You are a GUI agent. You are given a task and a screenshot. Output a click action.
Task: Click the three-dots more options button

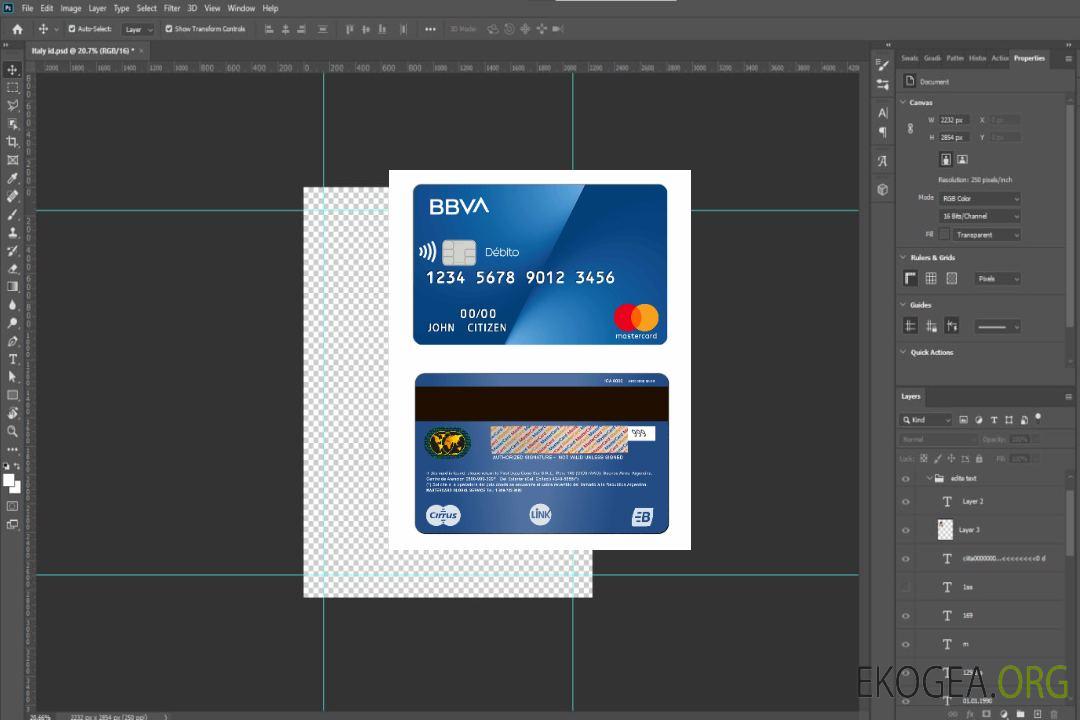point(430,29)
